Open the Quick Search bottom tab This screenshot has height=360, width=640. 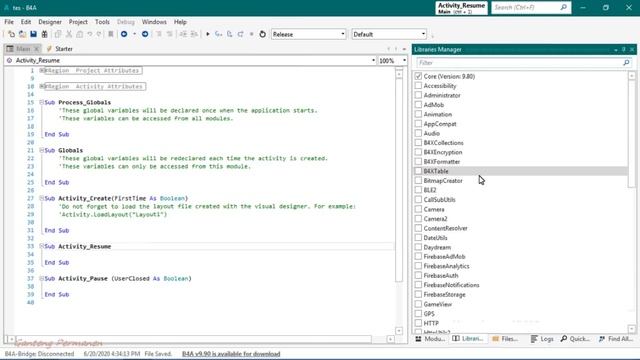[575, 339]
